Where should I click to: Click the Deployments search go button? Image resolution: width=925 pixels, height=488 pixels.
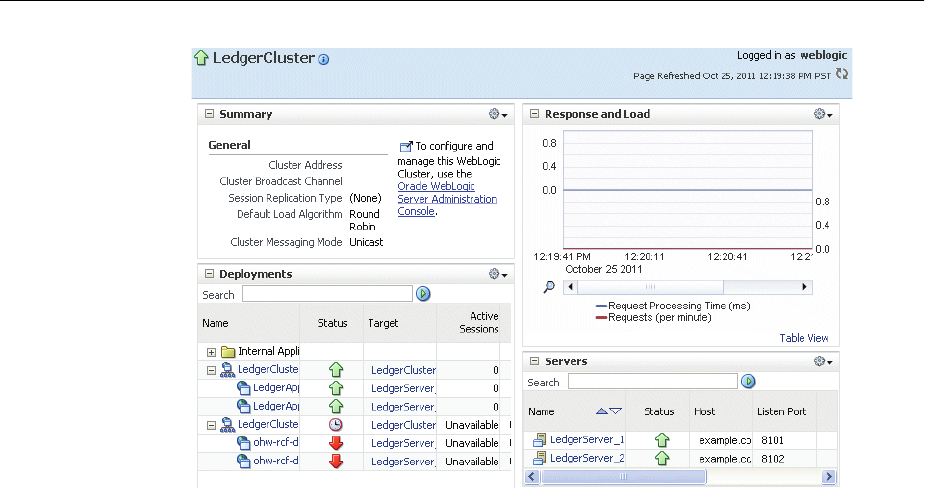coord(423,294)
